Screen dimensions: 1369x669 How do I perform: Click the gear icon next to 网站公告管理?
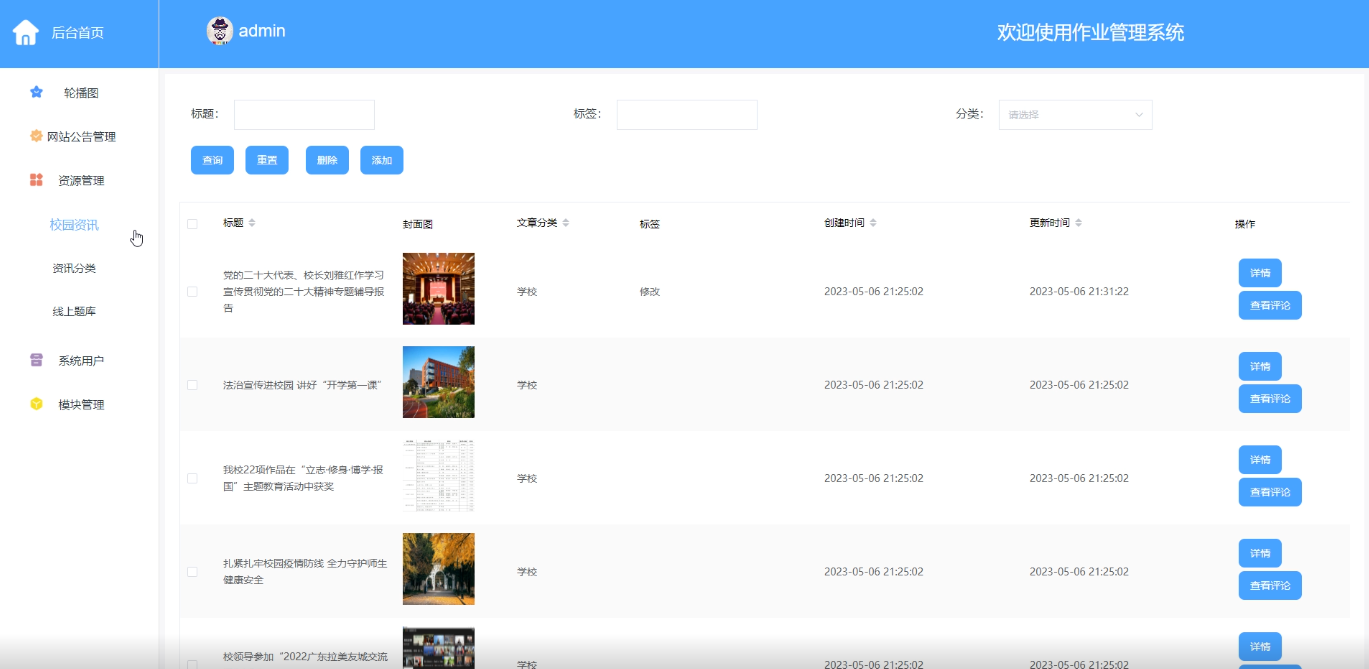[37, 136]
